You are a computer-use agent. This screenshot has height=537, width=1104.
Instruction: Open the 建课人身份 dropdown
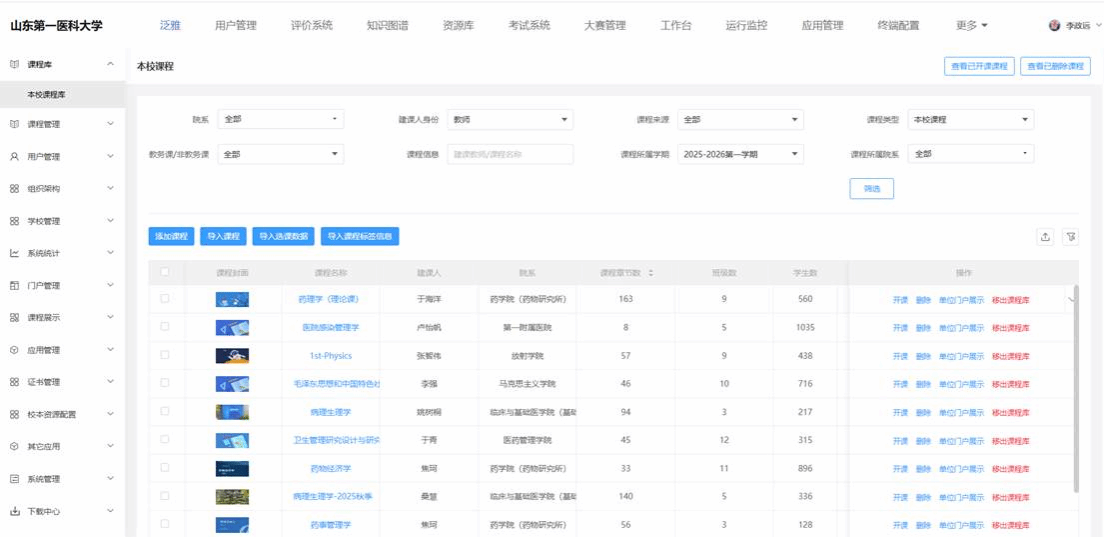tap(510, 120)
